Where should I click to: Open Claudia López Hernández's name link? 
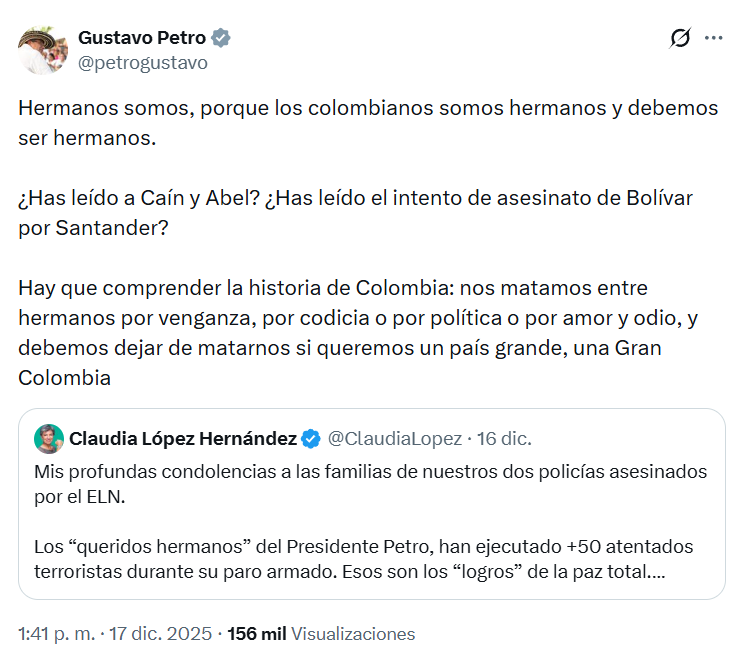[x=182, y=438]
